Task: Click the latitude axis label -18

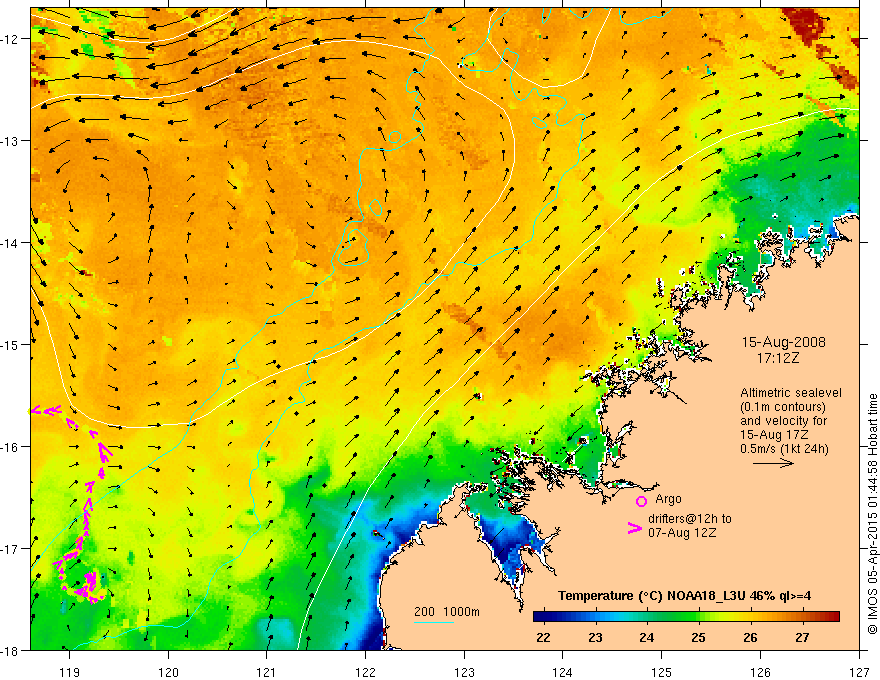Action: (x=9, y=650)
